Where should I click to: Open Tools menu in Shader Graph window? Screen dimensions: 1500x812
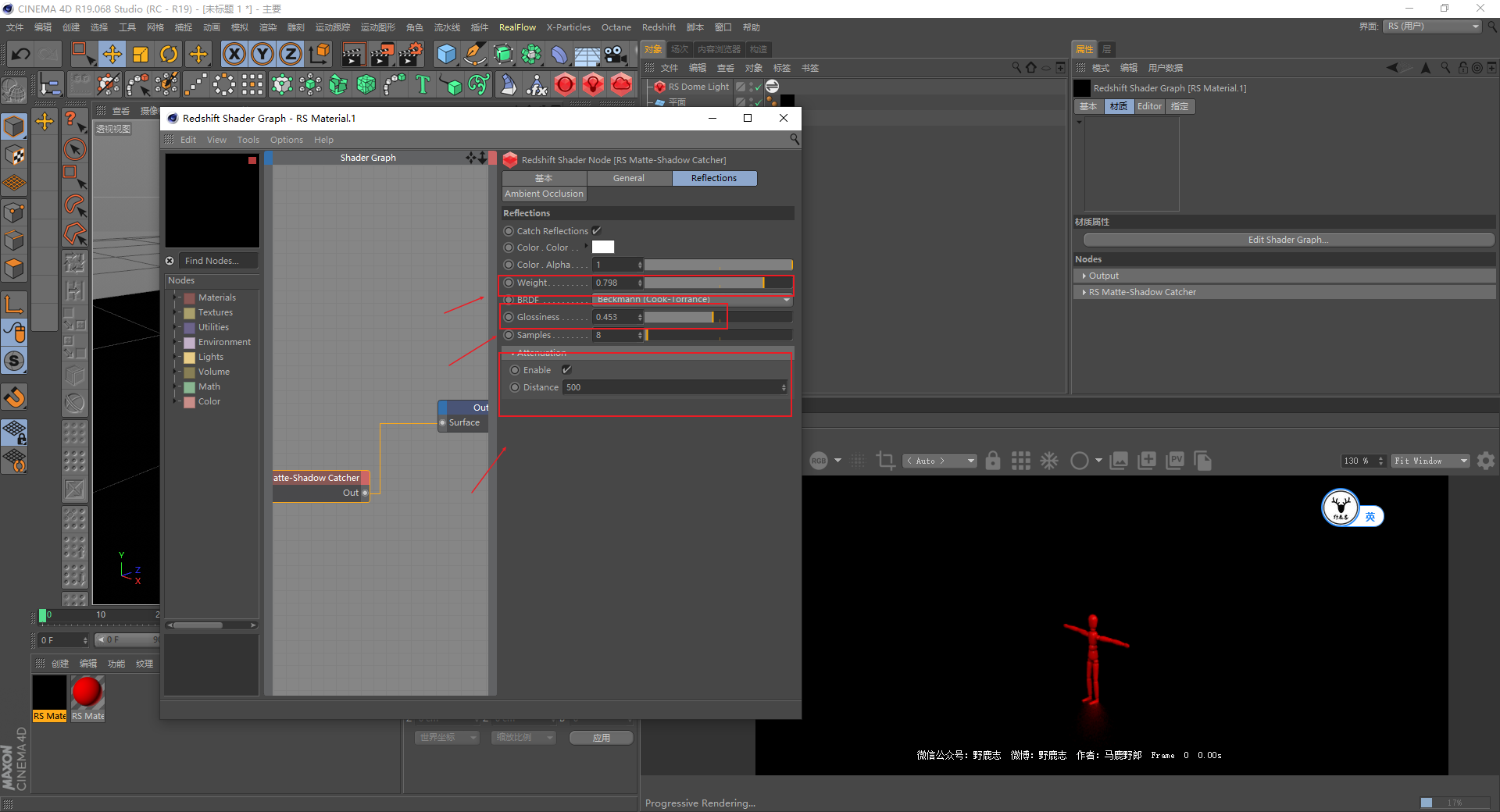tap(248, 140)
